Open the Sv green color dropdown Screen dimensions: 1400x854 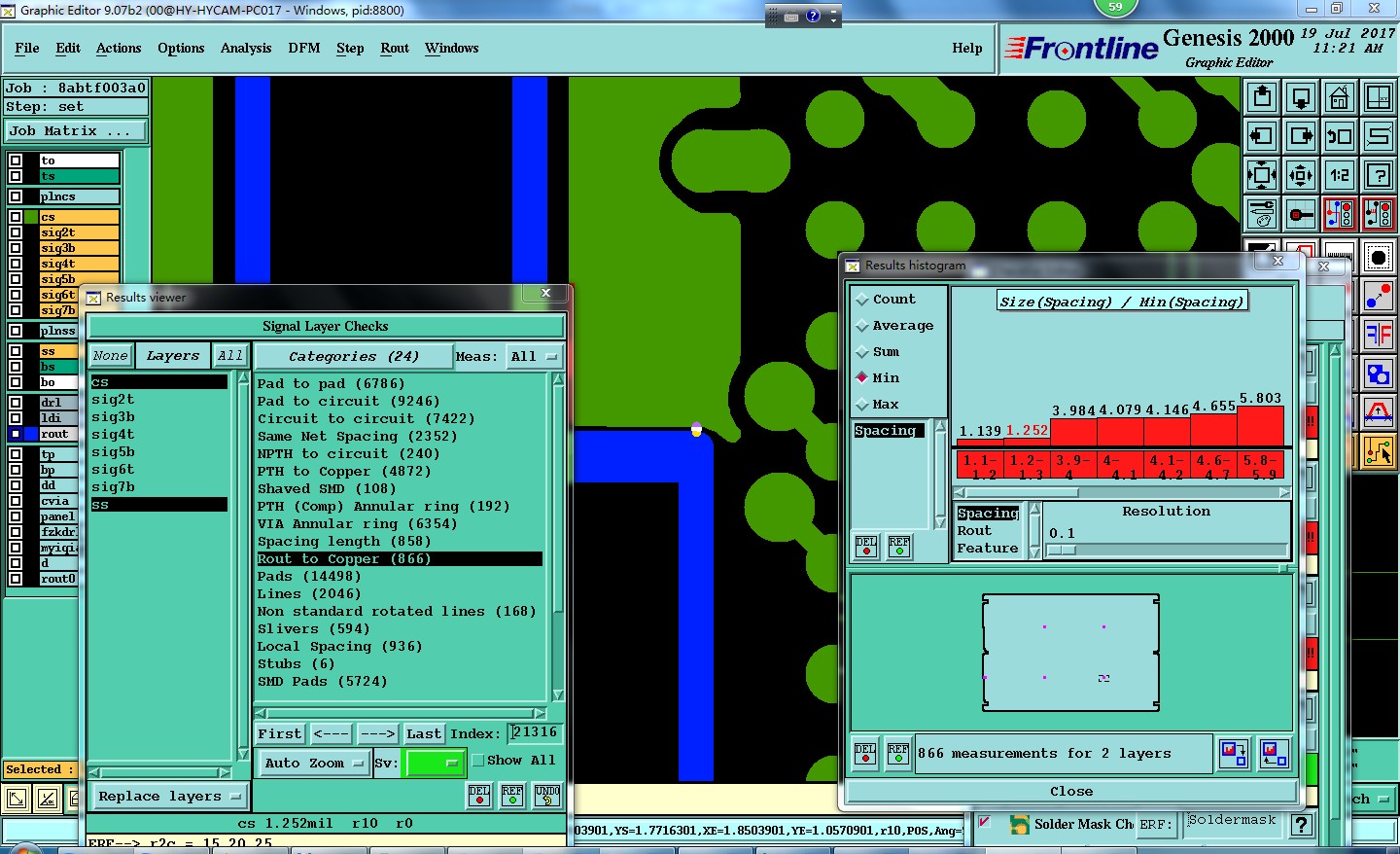435,763
